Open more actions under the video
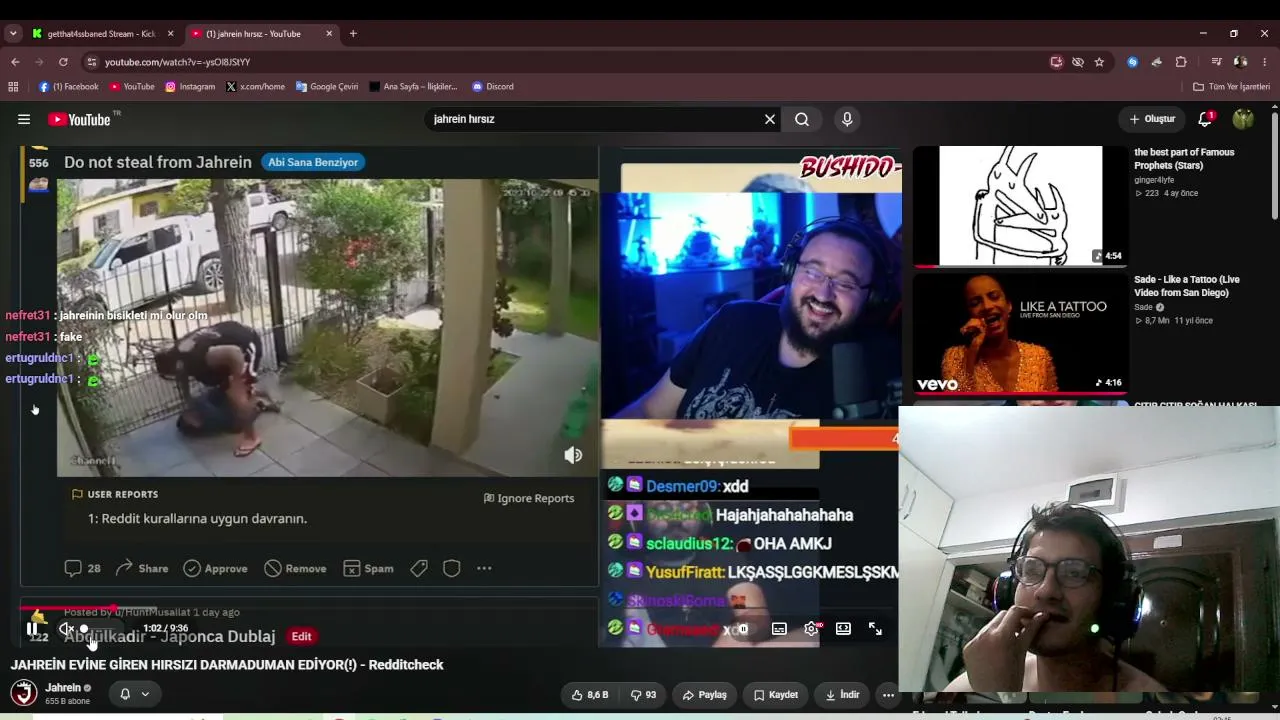The height and width of the screenshot is (720, 1280). pyautogui.click(x=888, y=695)
